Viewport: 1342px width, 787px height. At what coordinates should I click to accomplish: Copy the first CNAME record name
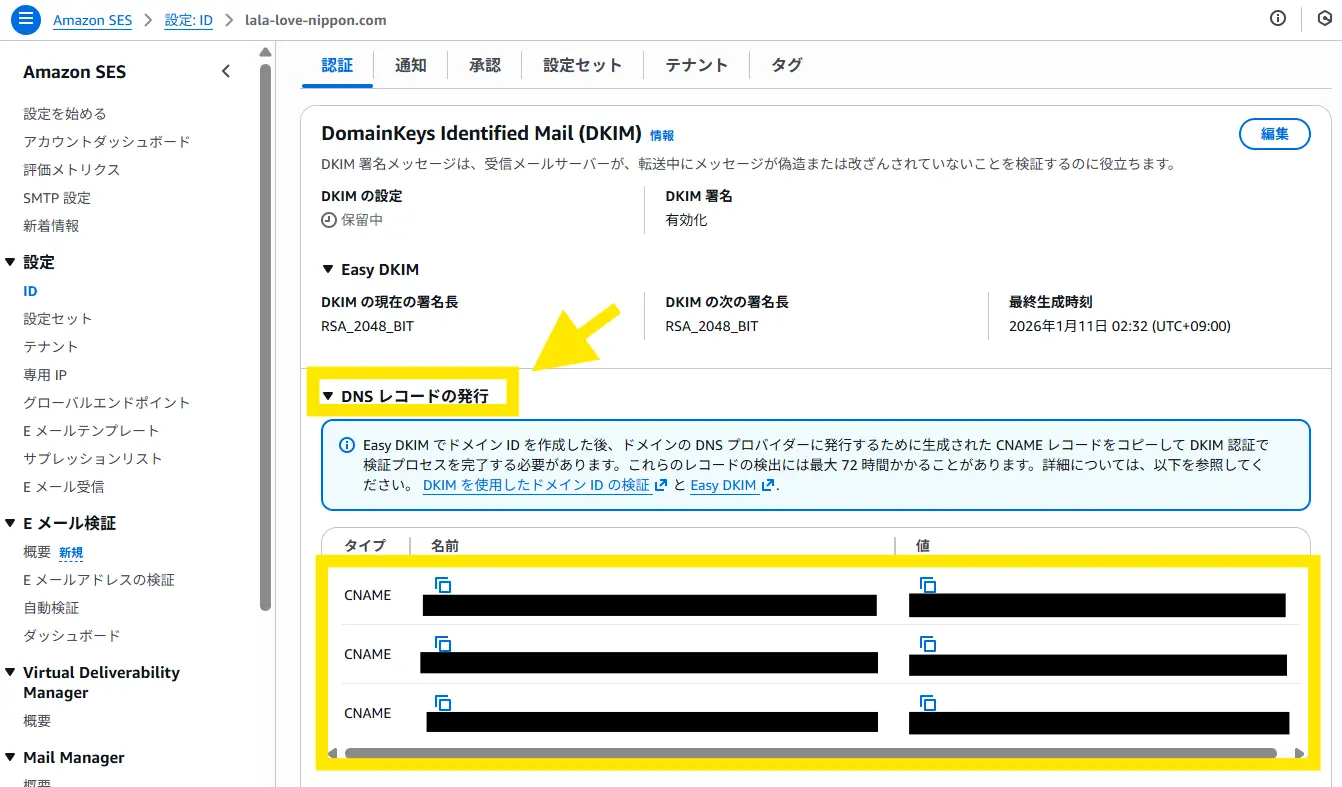(443, 585)
